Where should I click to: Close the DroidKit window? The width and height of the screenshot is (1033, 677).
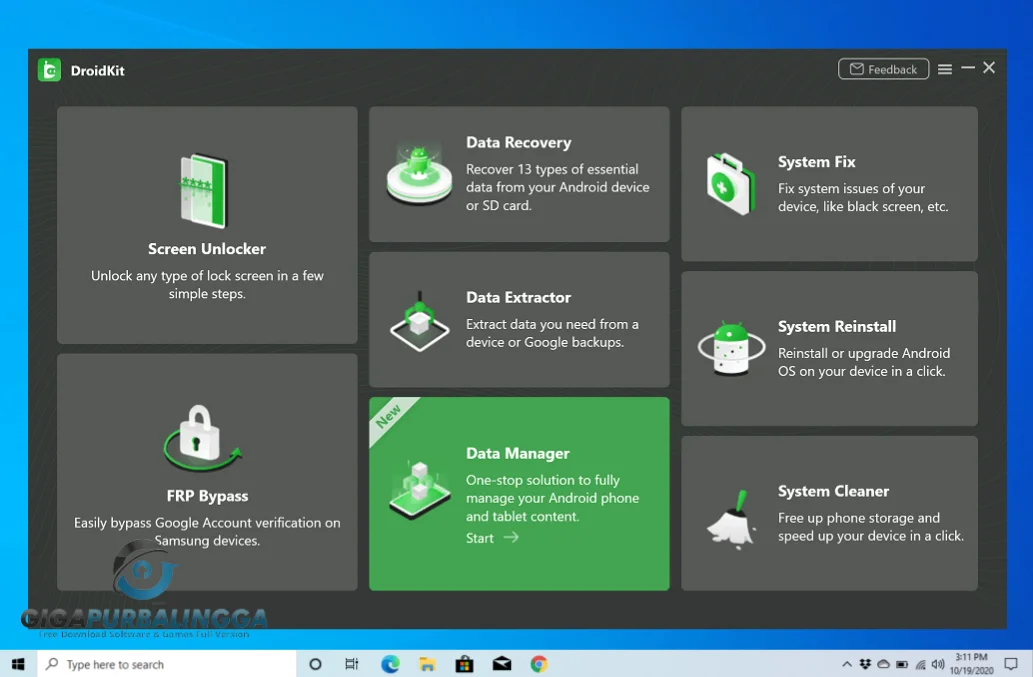coord(989,68)
